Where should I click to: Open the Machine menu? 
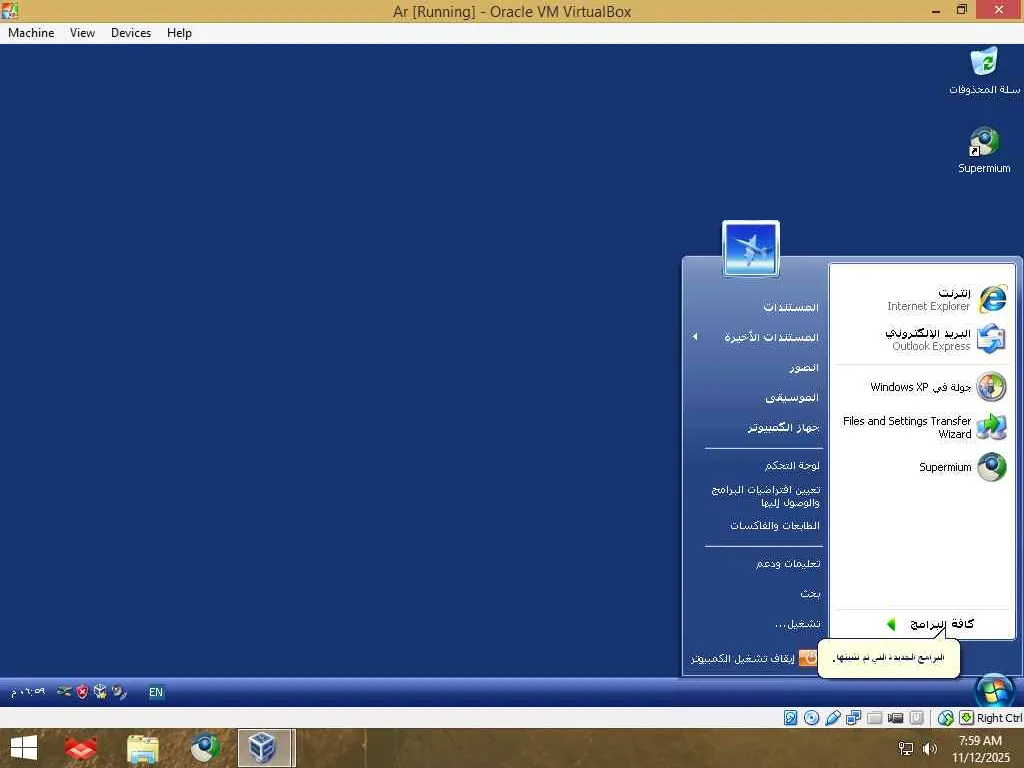click(x=31, y=33)
